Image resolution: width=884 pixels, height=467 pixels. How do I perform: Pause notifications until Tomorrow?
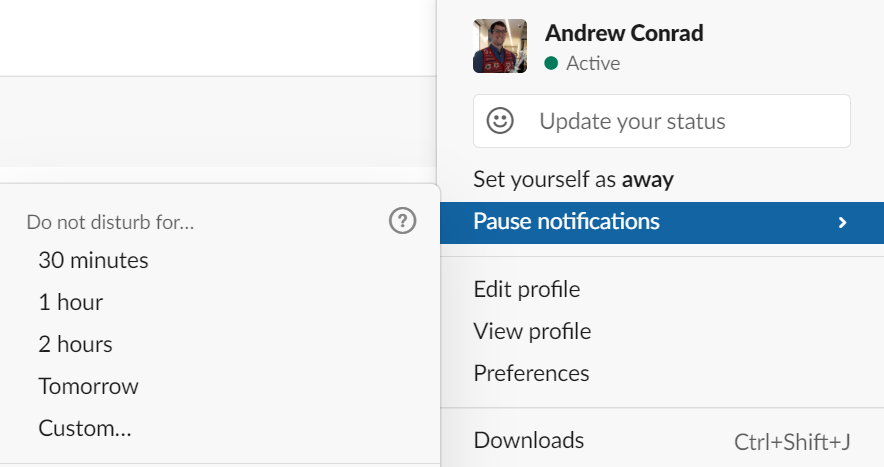pos(88,386)
